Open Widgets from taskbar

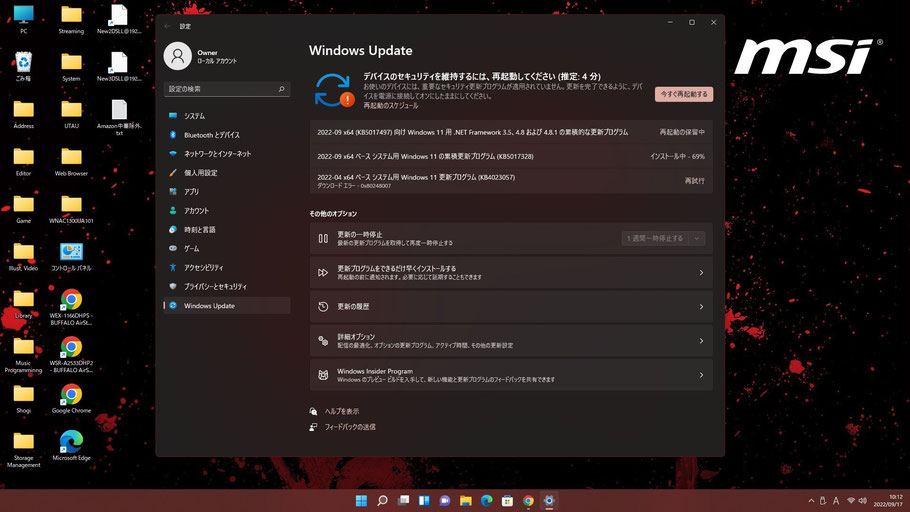[x=424, y=500]
